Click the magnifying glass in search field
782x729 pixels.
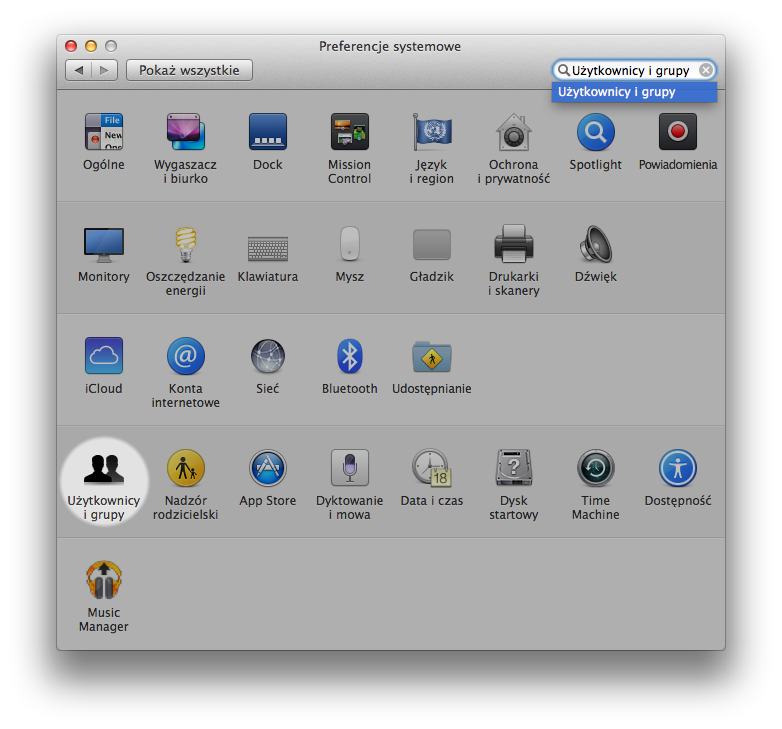click(x=563, y=70)
